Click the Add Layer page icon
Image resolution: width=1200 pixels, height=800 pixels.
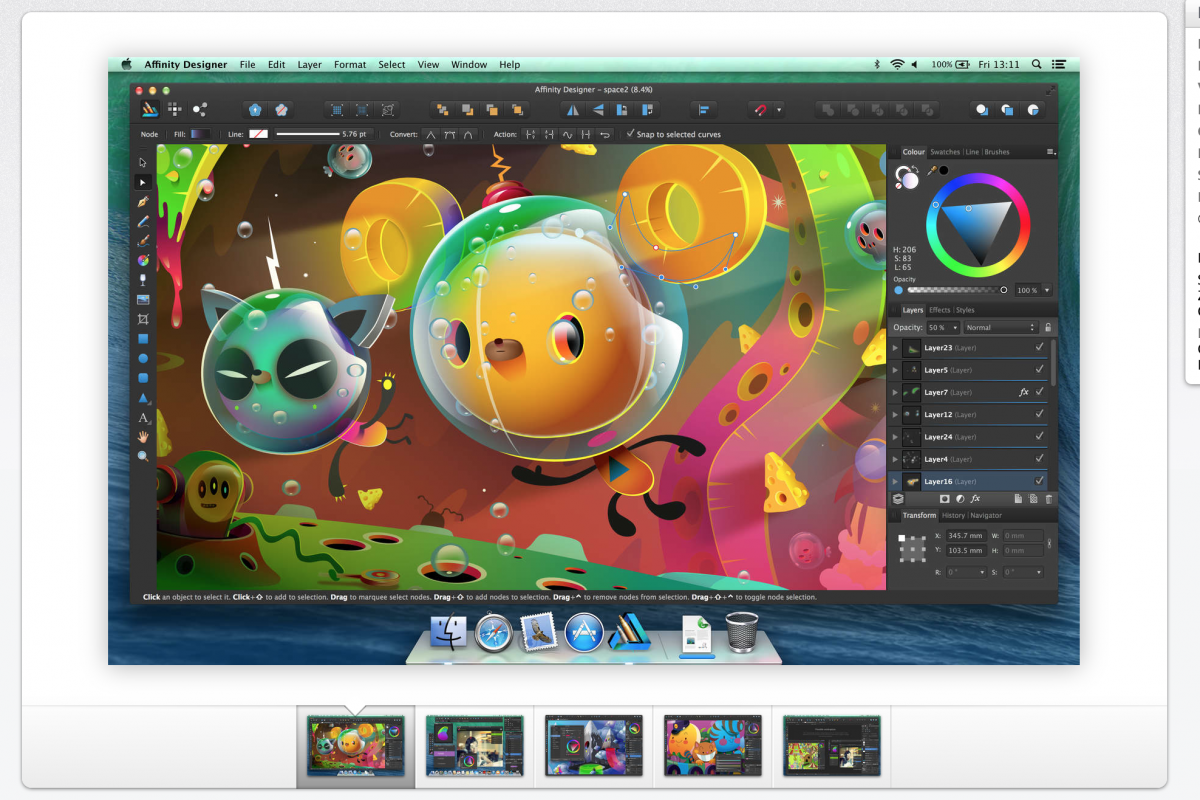1018,498
